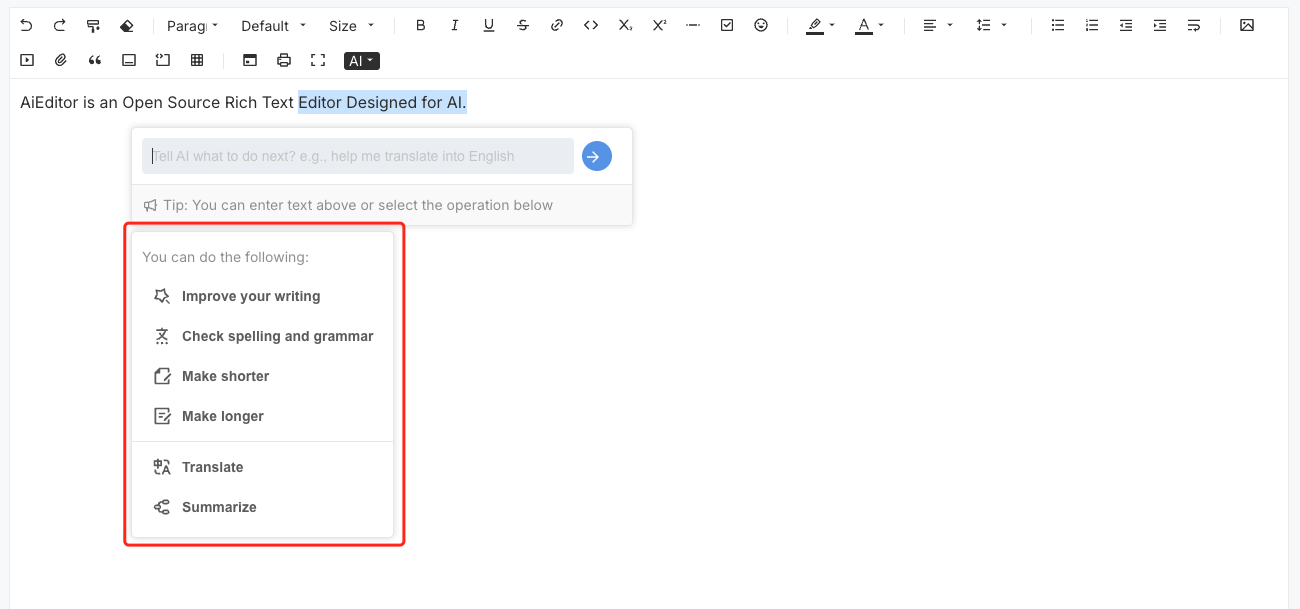Image resolution: width=1300 pixels, height=609 pixels.
Task: Open the text alignment dropdown
Action: tap(937, 25)
